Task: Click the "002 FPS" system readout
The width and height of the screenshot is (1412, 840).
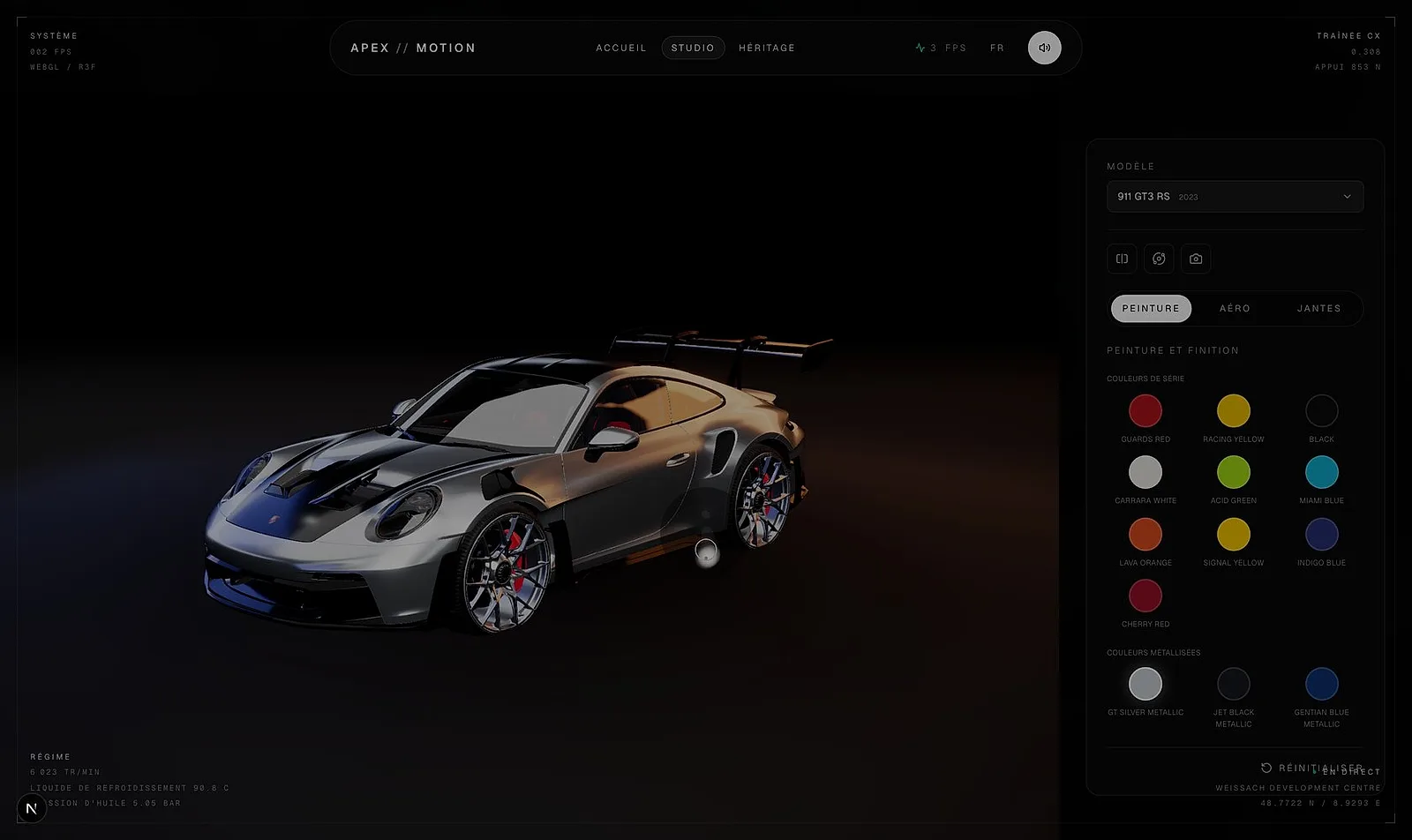Action: pos(51,52)
